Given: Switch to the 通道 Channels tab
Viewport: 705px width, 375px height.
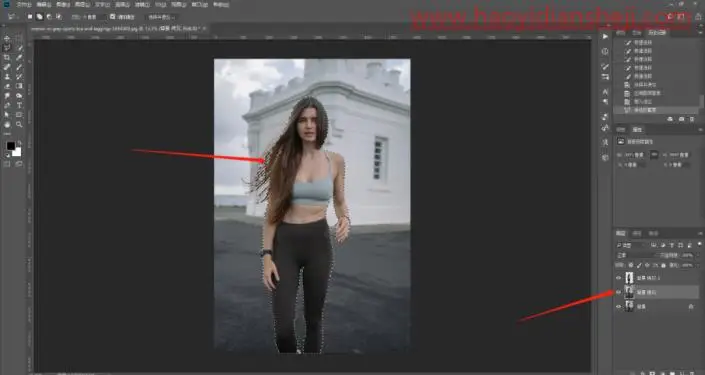Looking at the screenshot, I should tap(637, 233).
